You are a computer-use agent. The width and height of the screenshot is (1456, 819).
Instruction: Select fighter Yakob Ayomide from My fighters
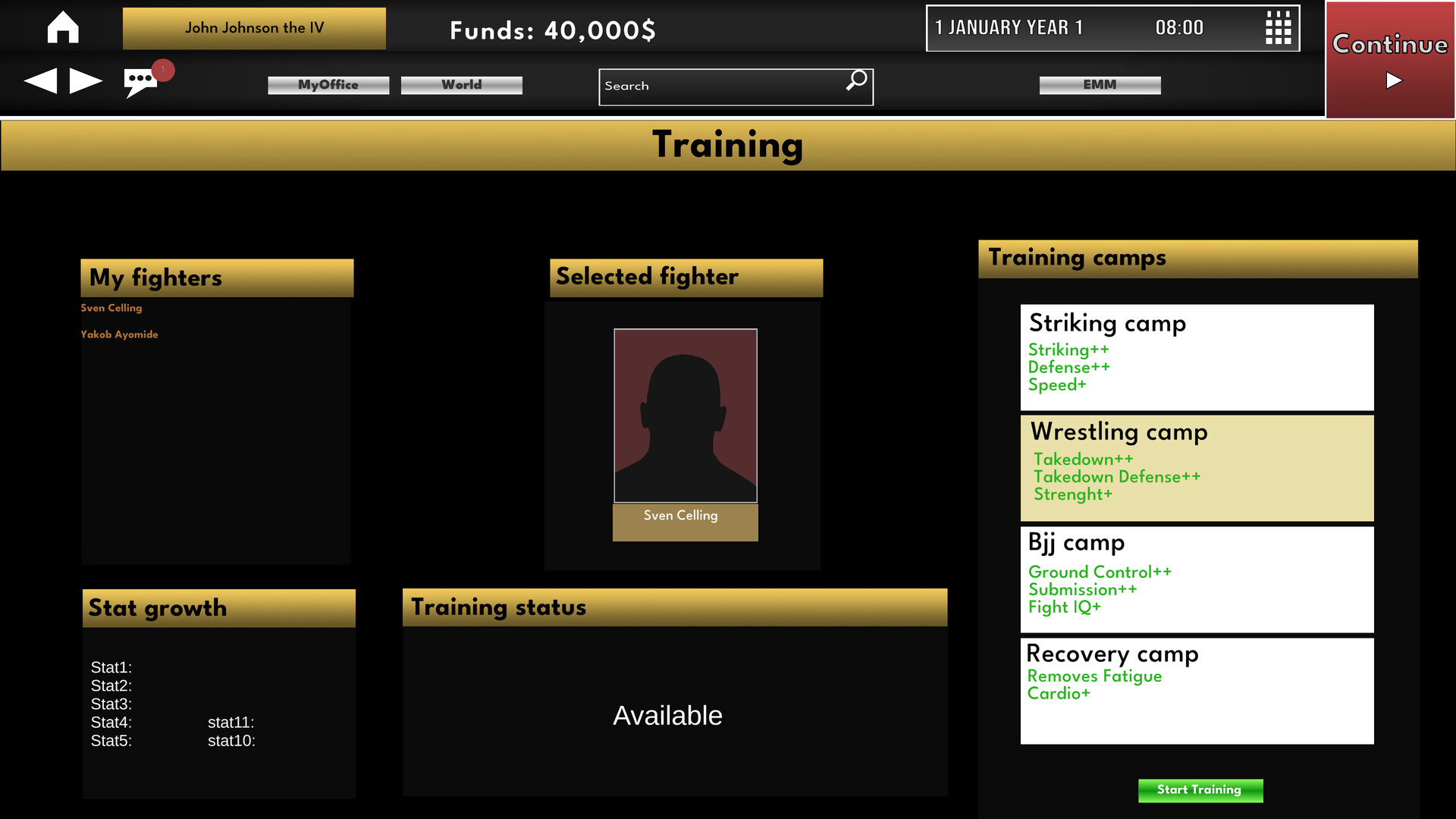(119, 334)
